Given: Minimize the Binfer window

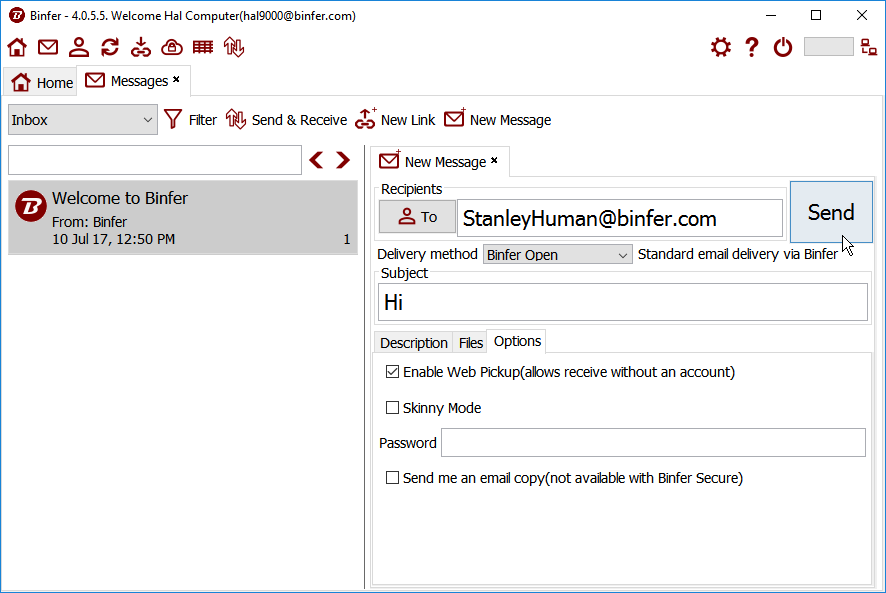Looking at the screenshot, I should pos(771,15).
